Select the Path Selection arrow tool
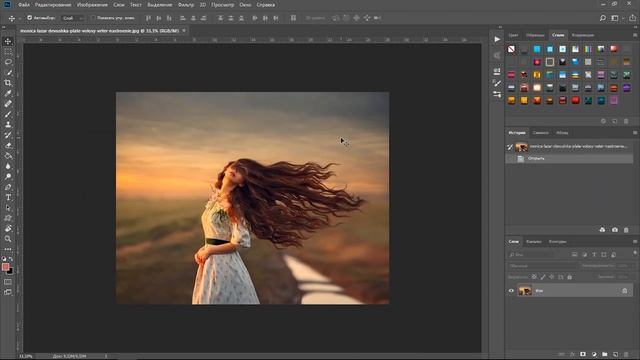Screen dimensions: 640x360 point(8,208)
